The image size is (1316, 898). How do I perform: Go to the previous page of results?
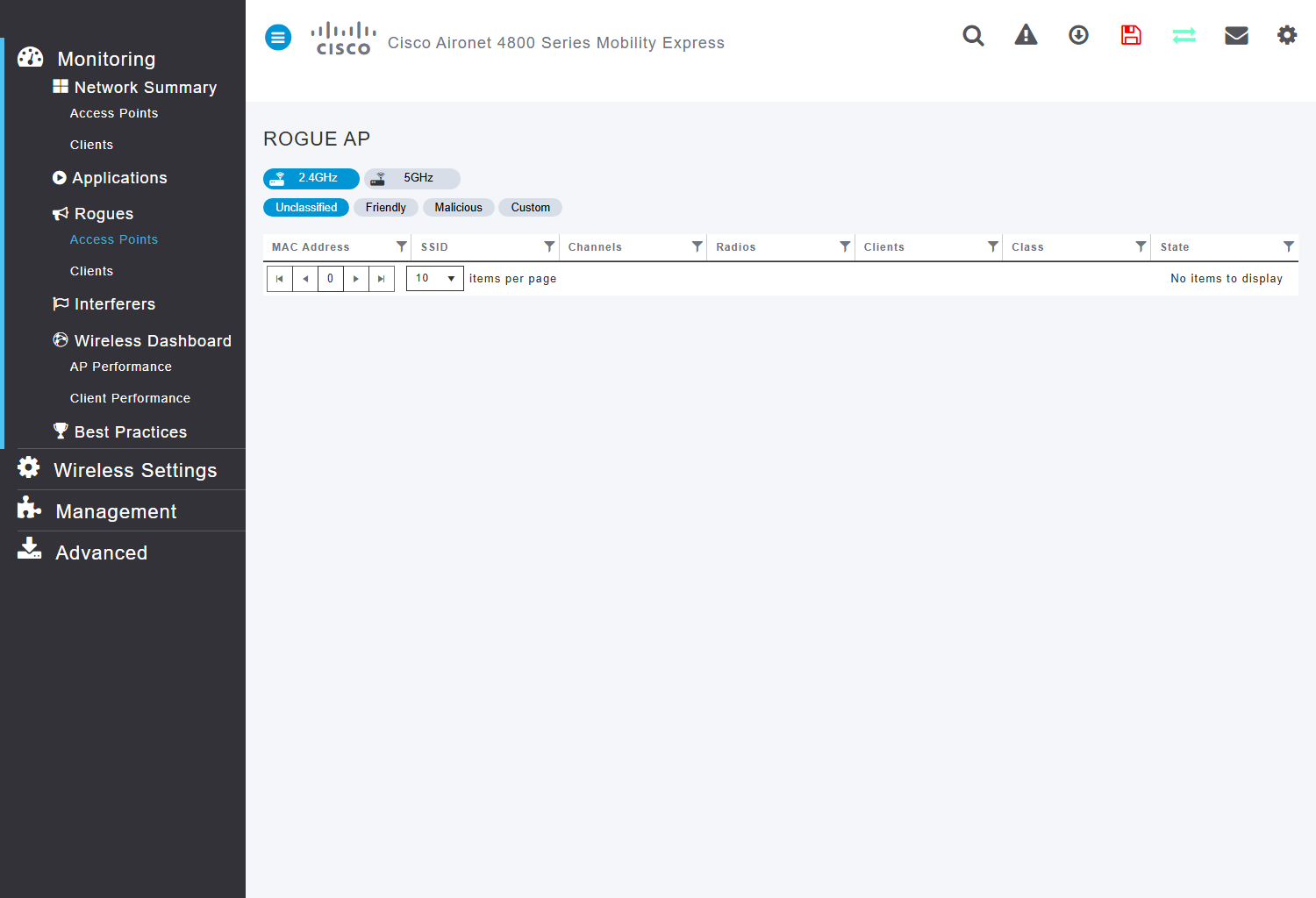tap(305, 279)
